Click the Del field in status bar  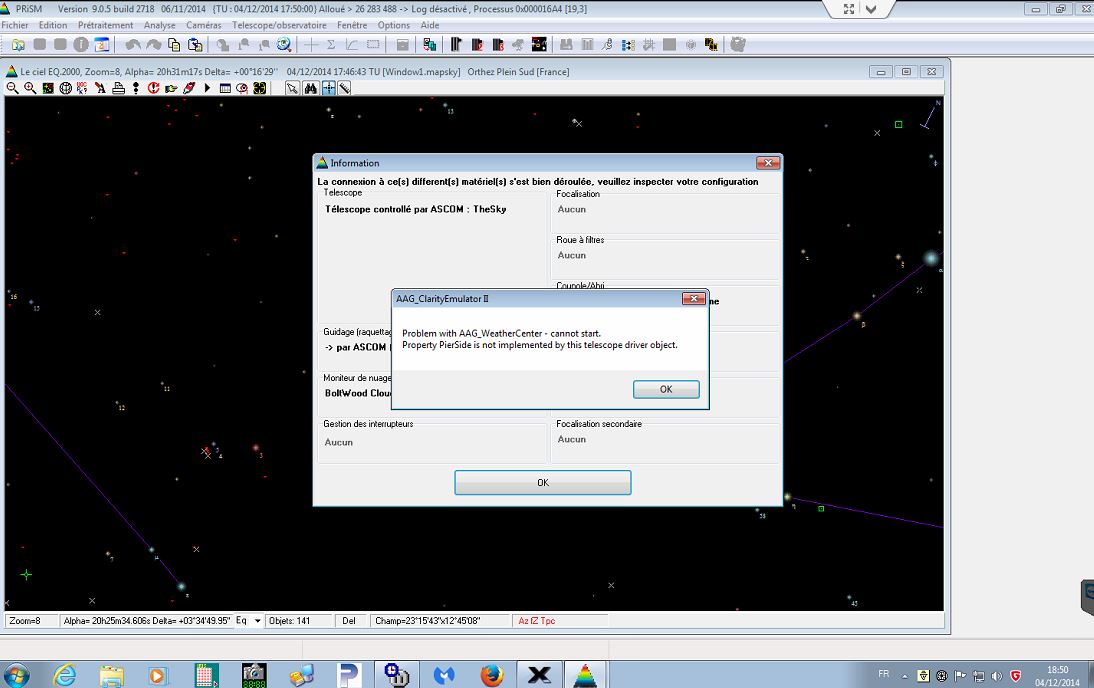(349, 621)
